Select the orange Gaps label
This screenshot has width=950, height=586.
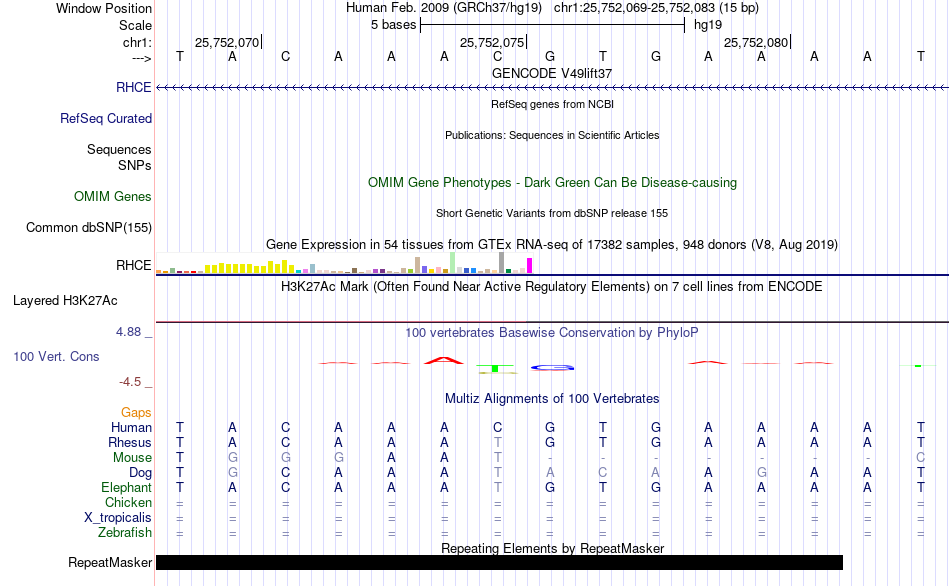coord(136,413)
